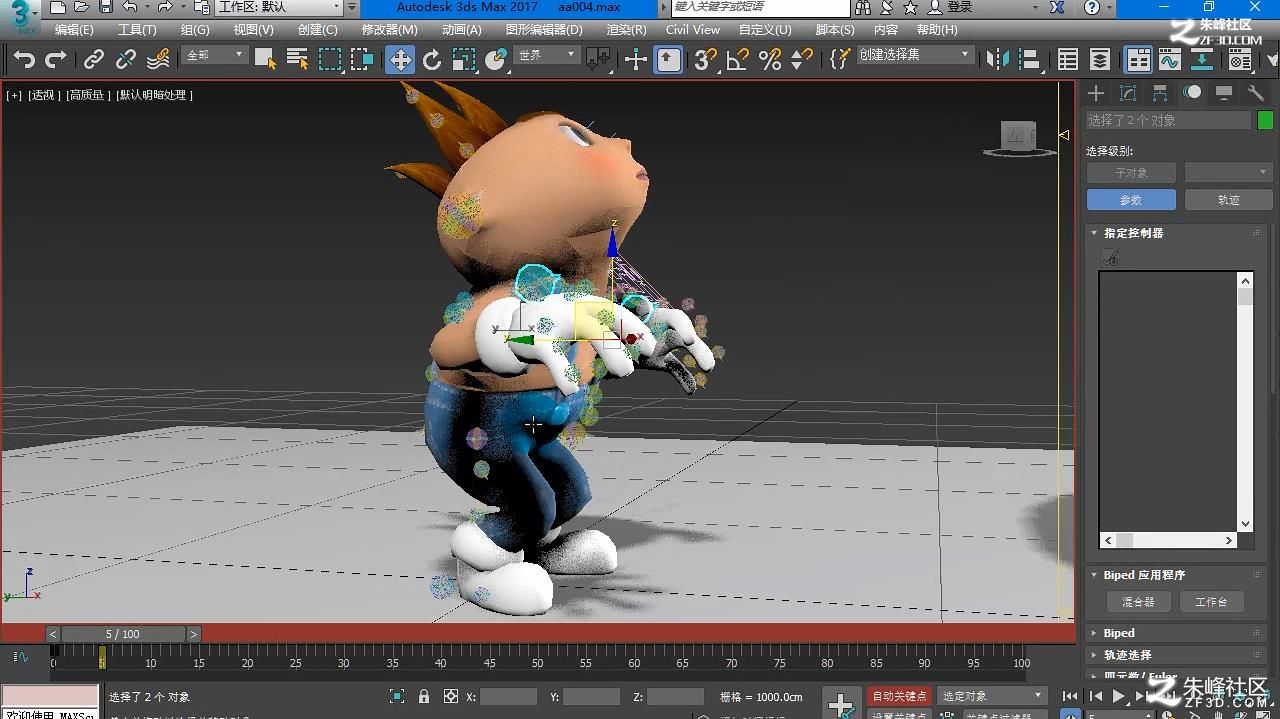Click the Bind to Space Warp icon
Image resolution: width=1280 pixels, height=719 pixels.
[x=158, y=60]
